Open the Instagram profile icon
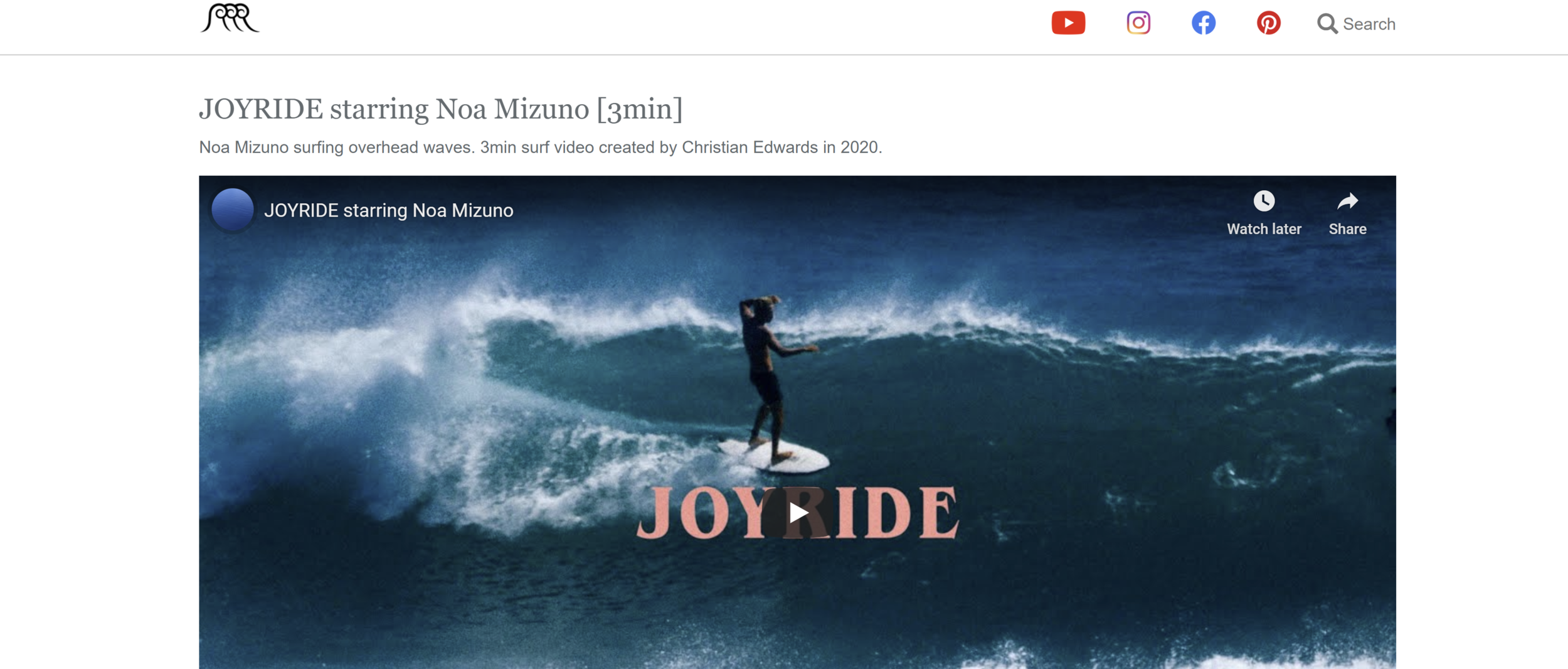Viewport: 1568px width, 669px height. [x=1138, y=23]
